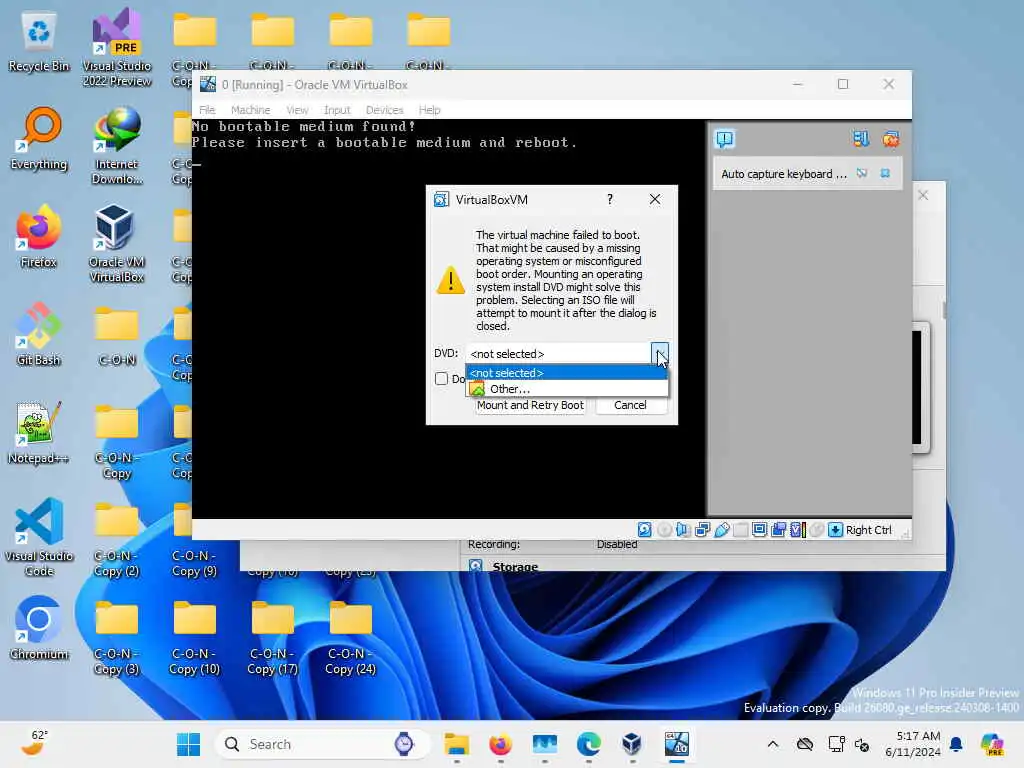The width and height of the screenshot is (1024, 768).
Task: Select the Git Bash desktop shortcut
Action: click(39, 335)
